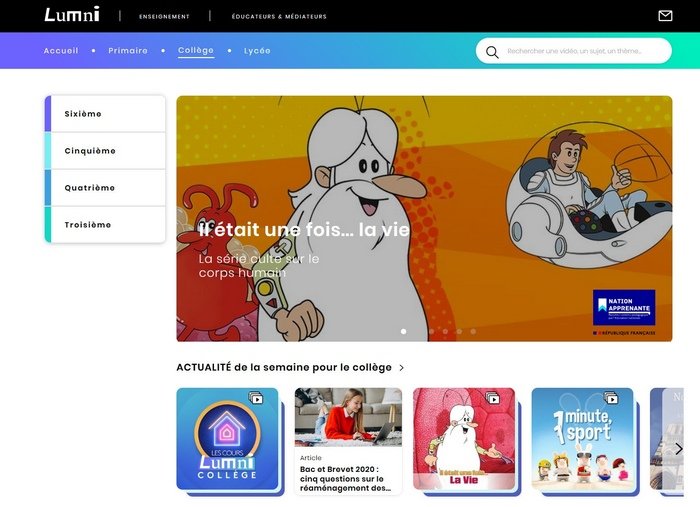Select the last carousel dot indicator

click(473, 331)
